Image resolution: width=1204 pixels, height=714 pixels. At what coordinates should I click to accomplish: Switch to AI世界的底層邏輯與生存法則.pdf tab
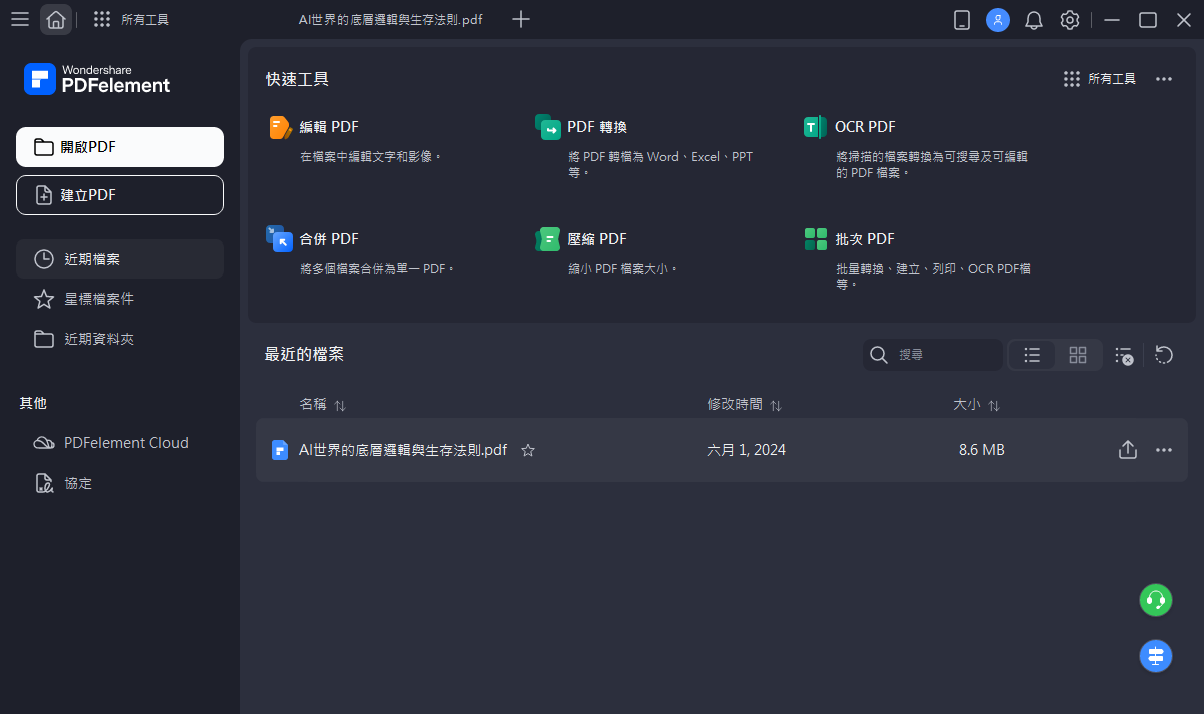390,20
